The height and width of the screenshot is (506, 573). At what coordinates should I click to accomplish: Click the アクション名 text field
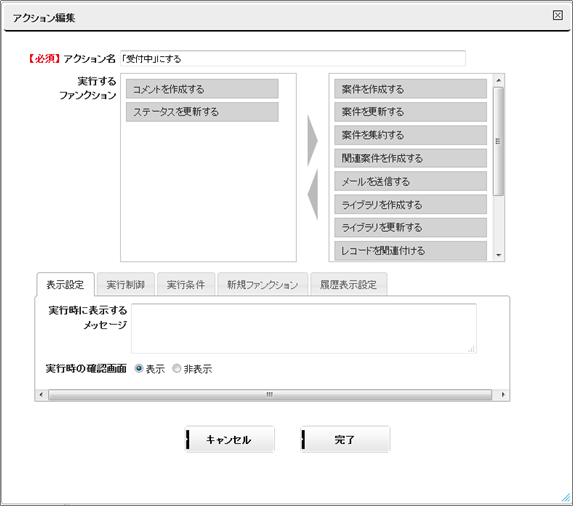tap(293, 58)
